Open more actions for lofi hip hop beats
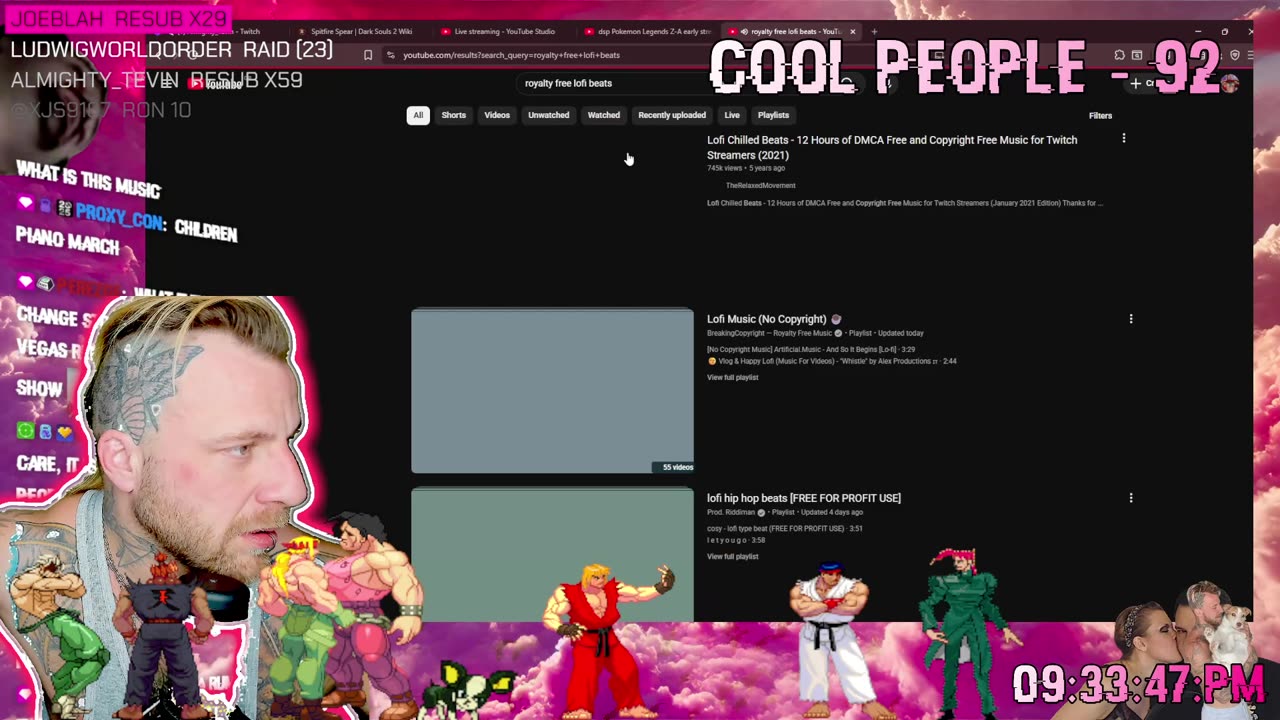The image size is (1280, 720). point(1131,498)
